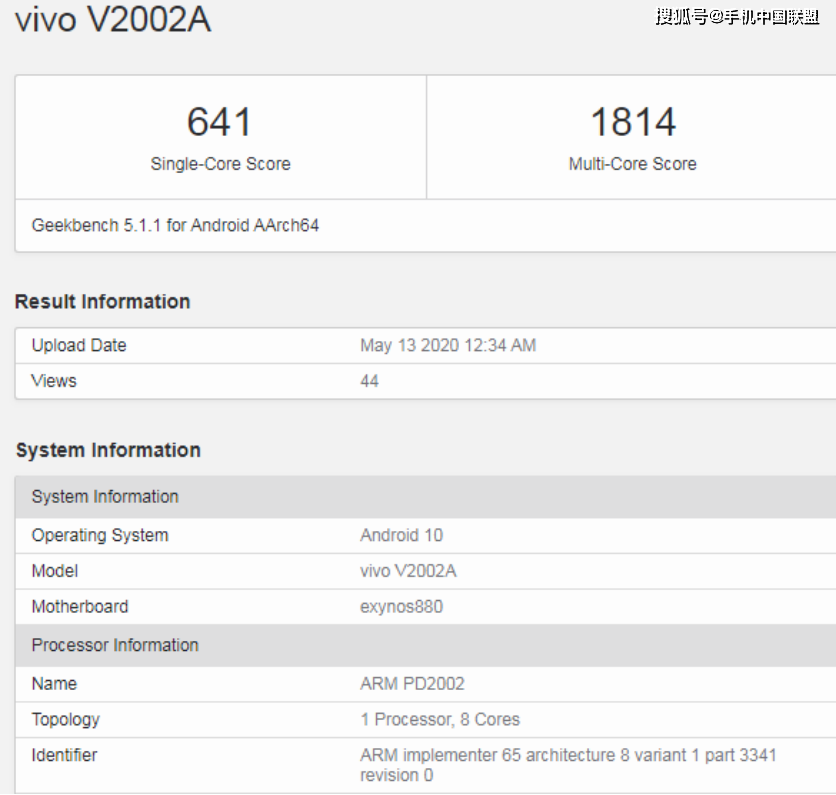Click the Processor Information section header

pos(114,645)
